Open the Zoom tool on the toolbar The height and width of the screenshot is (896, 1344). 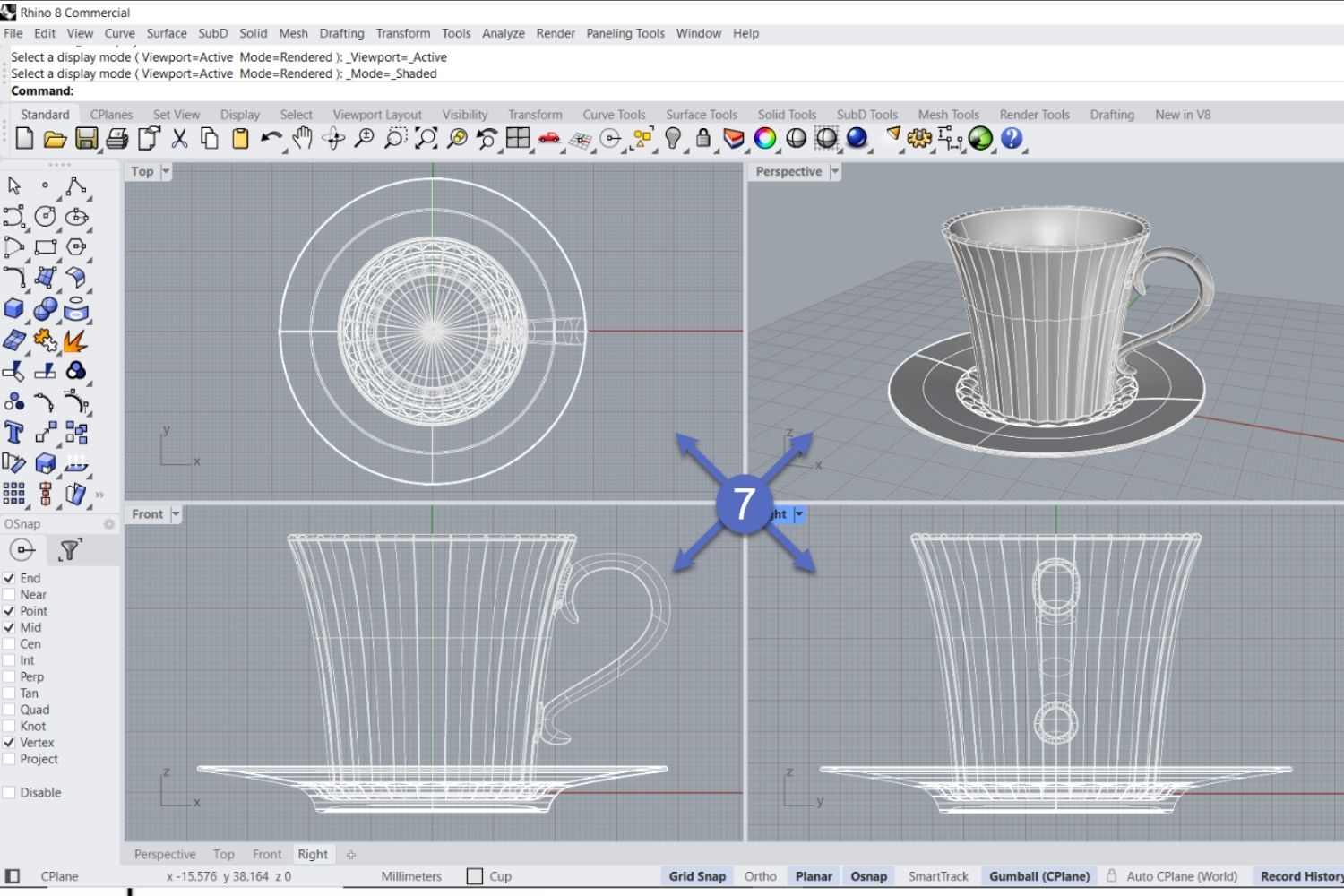[364, 138]
